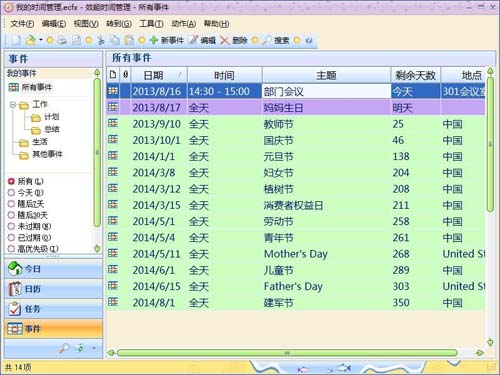The width and height of the screenshot is (500, 375).
Task: Open the 转到(G) menu
Action: 119,24
